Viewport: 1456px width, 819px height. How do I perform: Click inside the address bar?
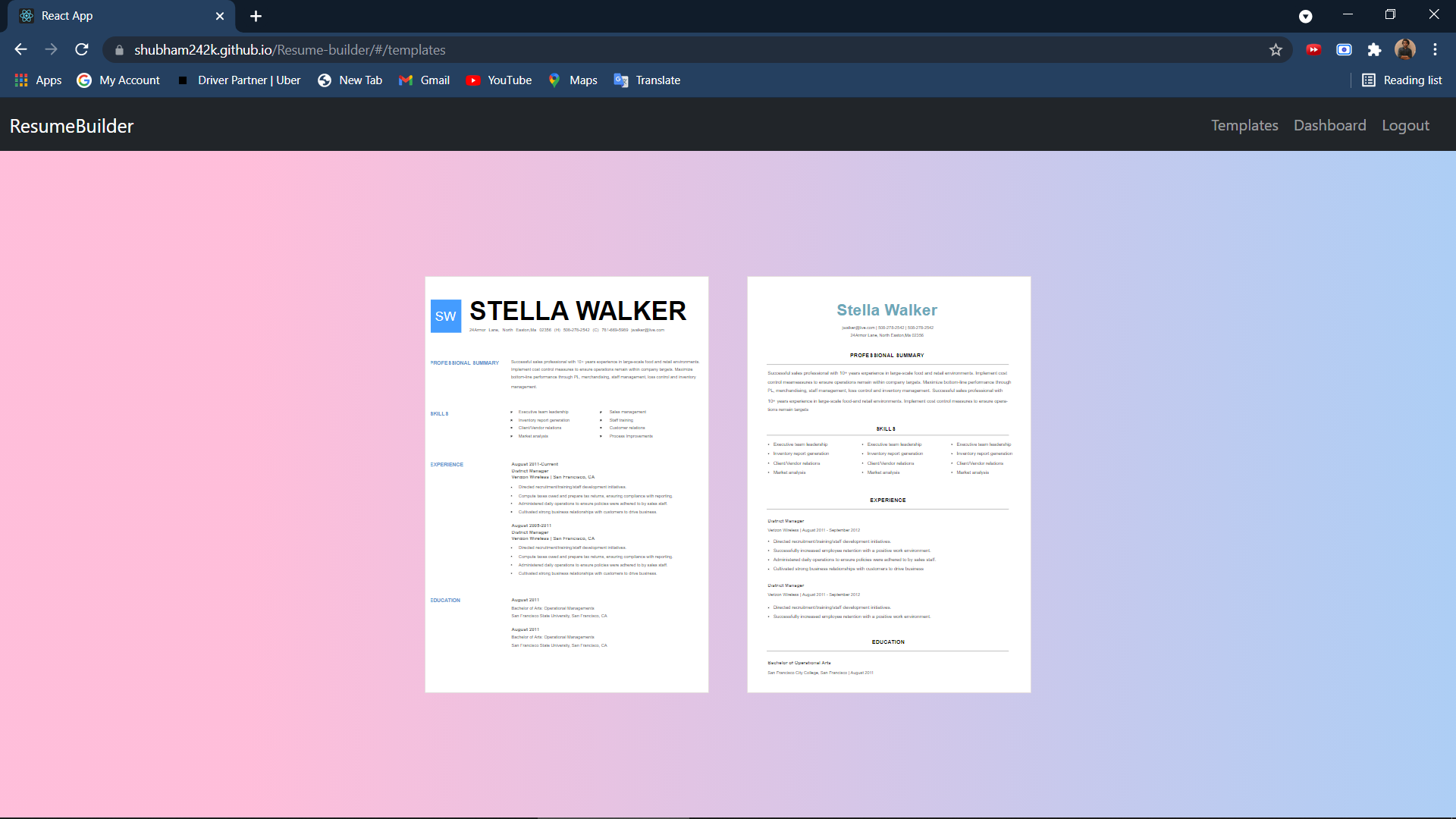(455, 49)
